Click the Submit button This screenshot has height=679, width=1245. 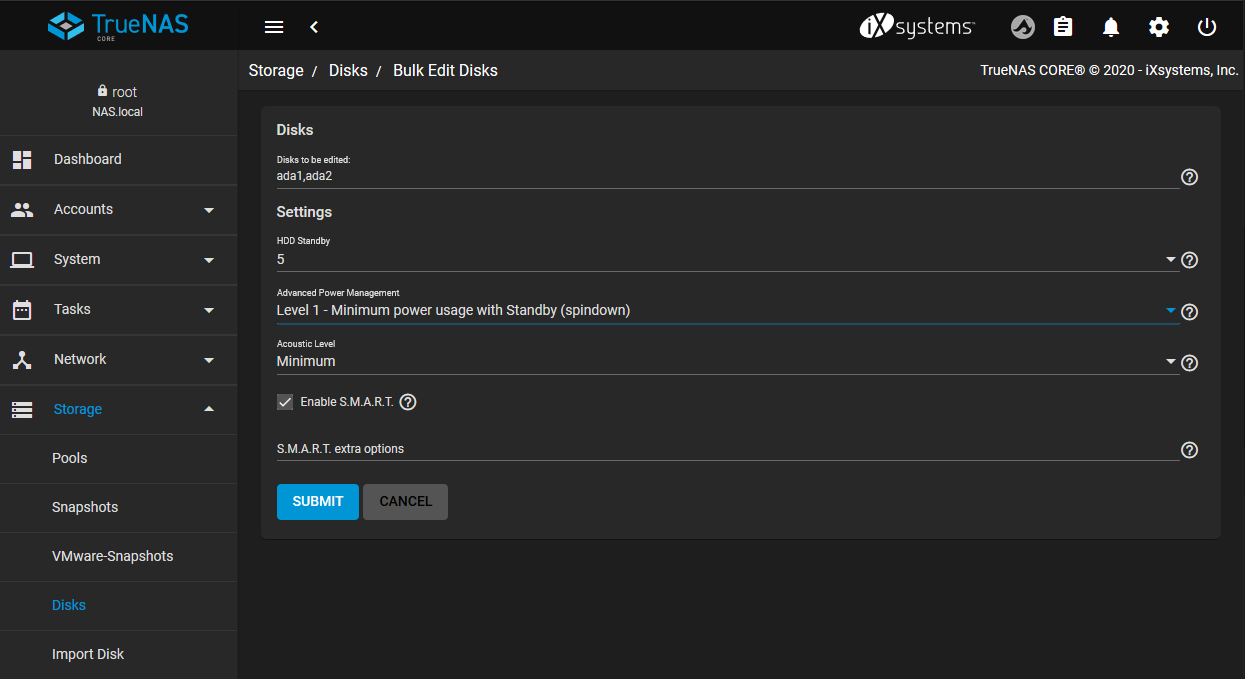[x=317, y=502]
